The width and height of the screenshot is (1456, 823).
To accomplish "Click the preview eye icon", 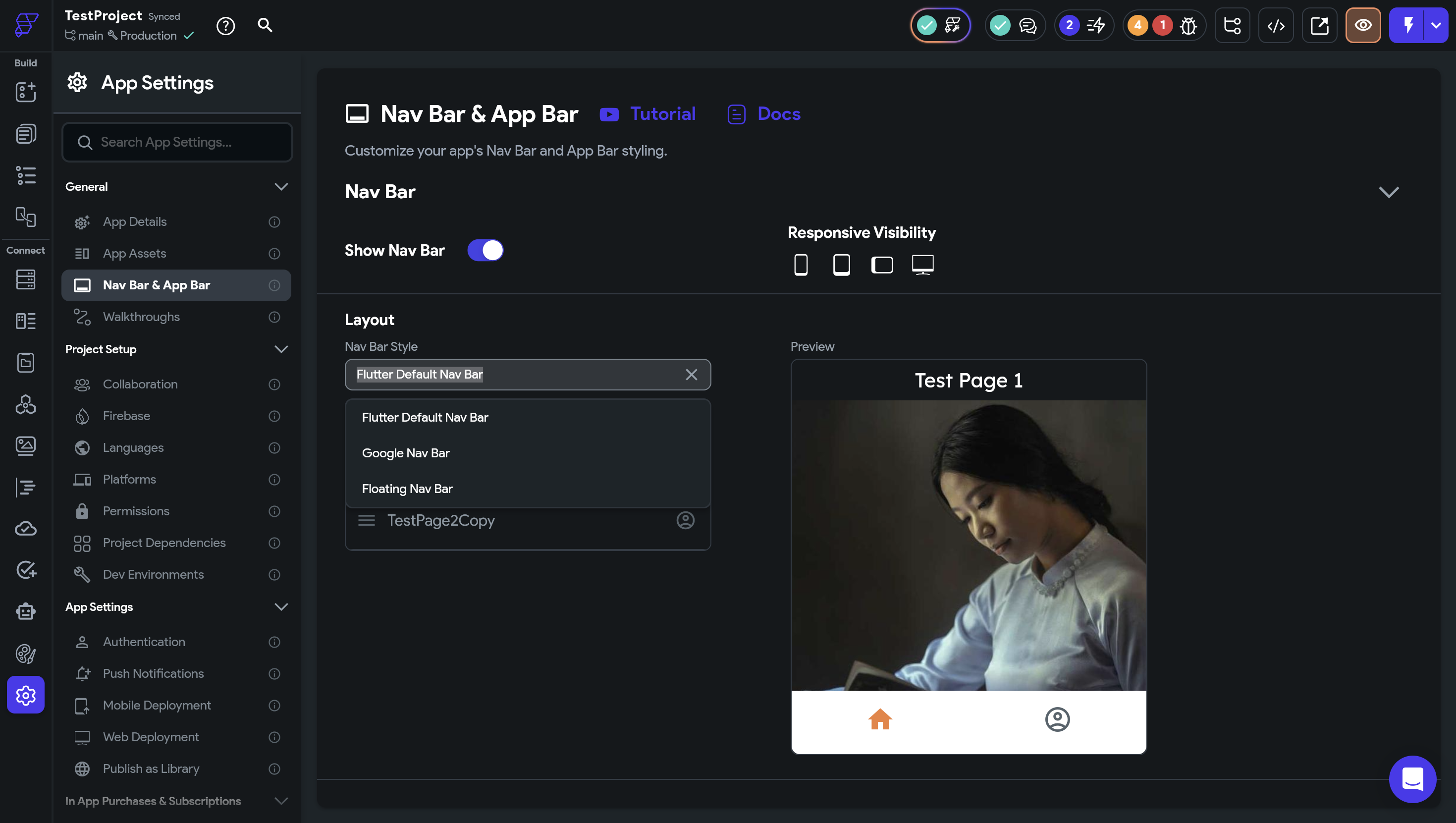I will [x=1363, y=26].
